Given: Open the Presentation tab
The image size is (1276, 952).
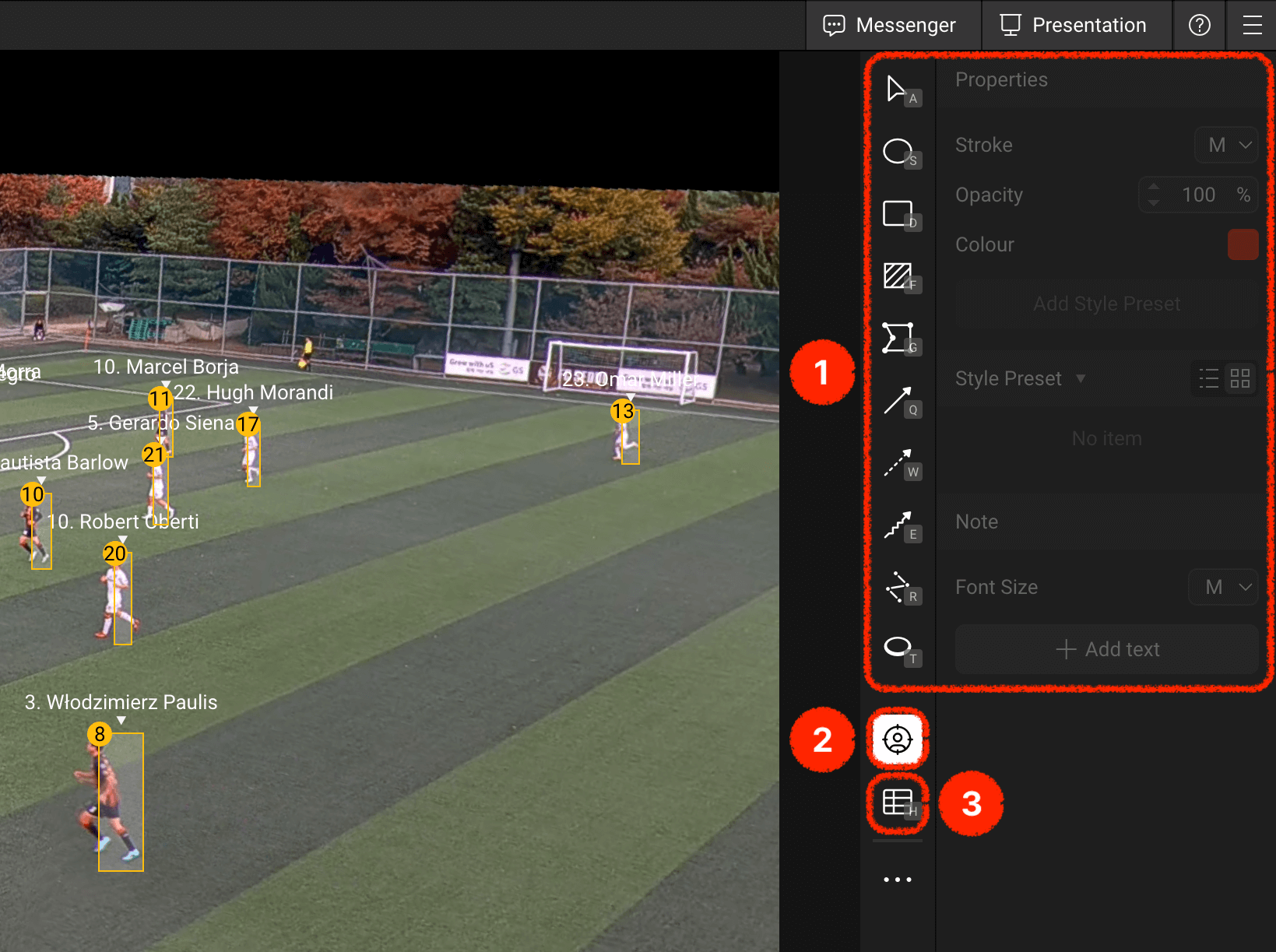Looking at the screenshot, I should tap(1074, 25).
